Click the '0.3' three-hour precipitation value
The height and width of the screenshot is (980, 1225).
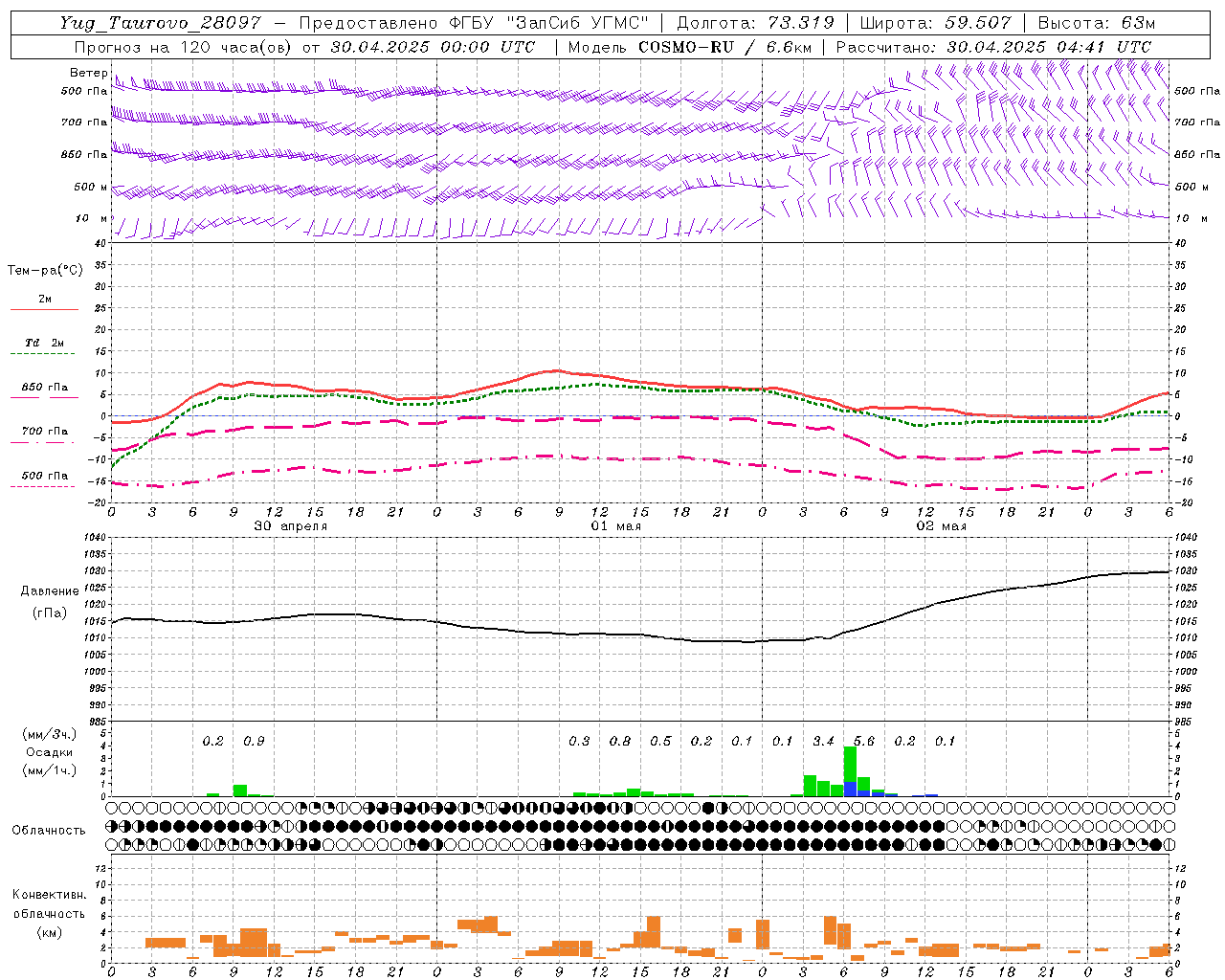point(579,741)
